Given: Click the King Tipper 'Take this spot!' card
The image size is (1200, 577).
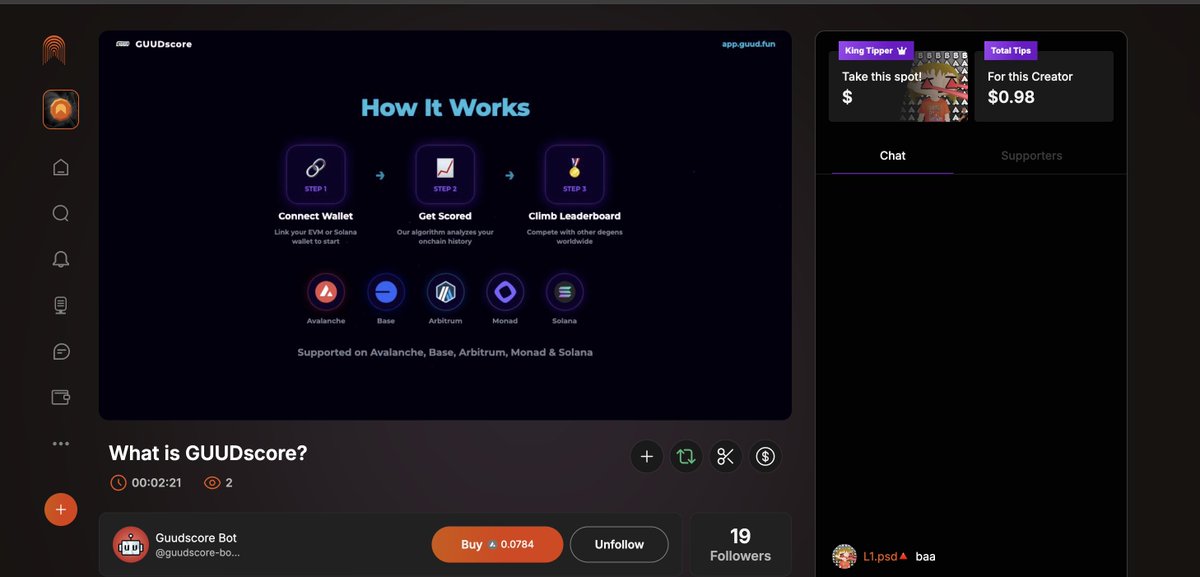Looking at the screenshot, I should point(898,86).
